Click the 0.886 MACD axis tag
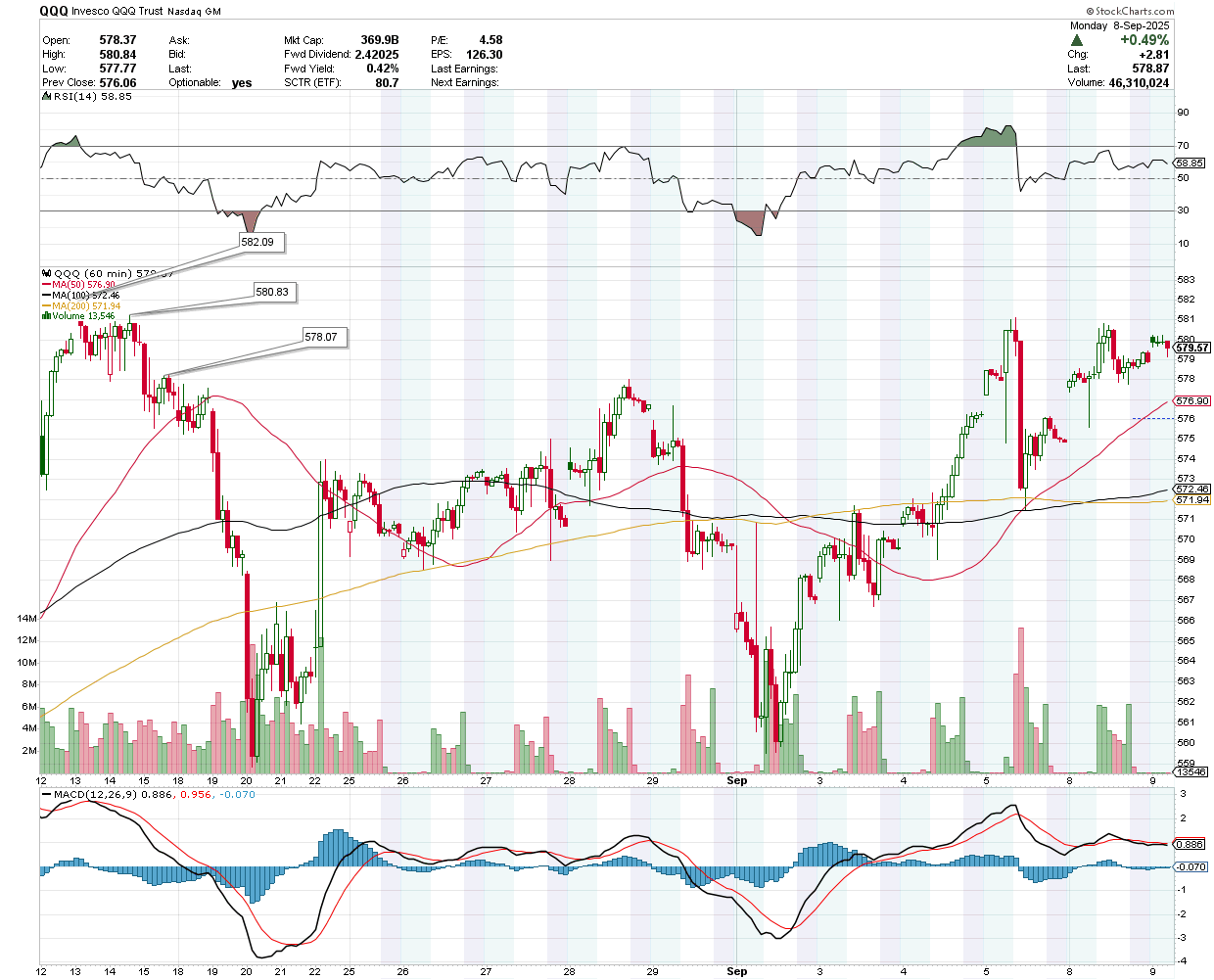This screenshot has height=980, width=1214. (x=1190, y=844)
